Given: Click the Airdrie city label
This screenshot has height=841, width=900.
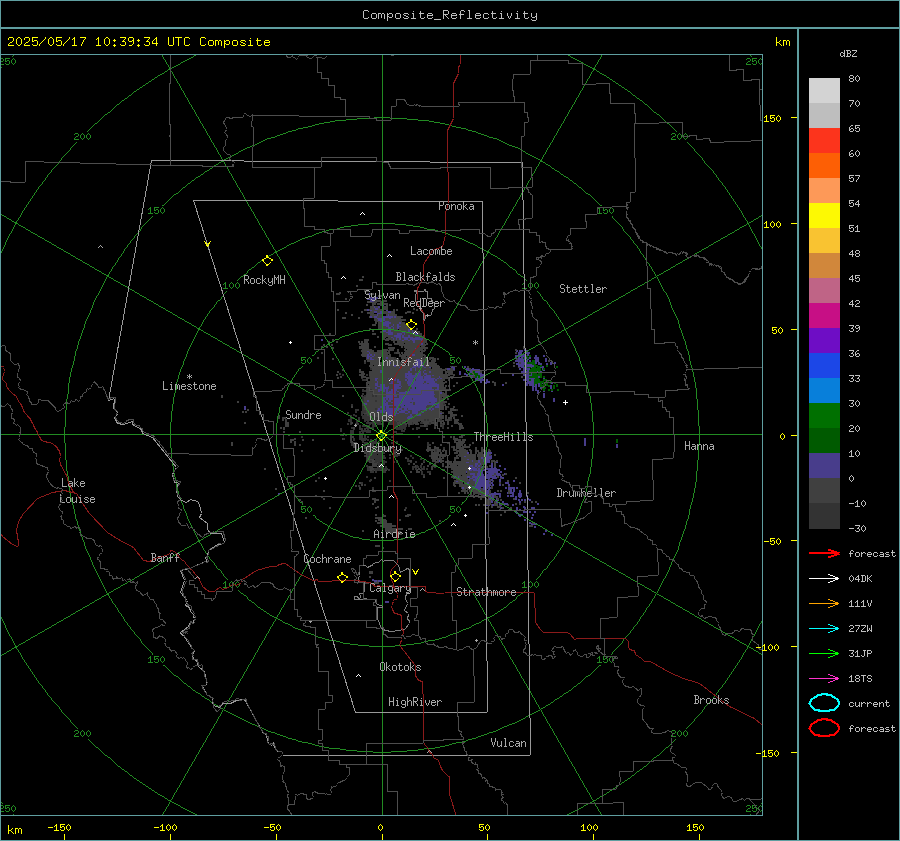Looking at the screenshot, I should 394,534.
